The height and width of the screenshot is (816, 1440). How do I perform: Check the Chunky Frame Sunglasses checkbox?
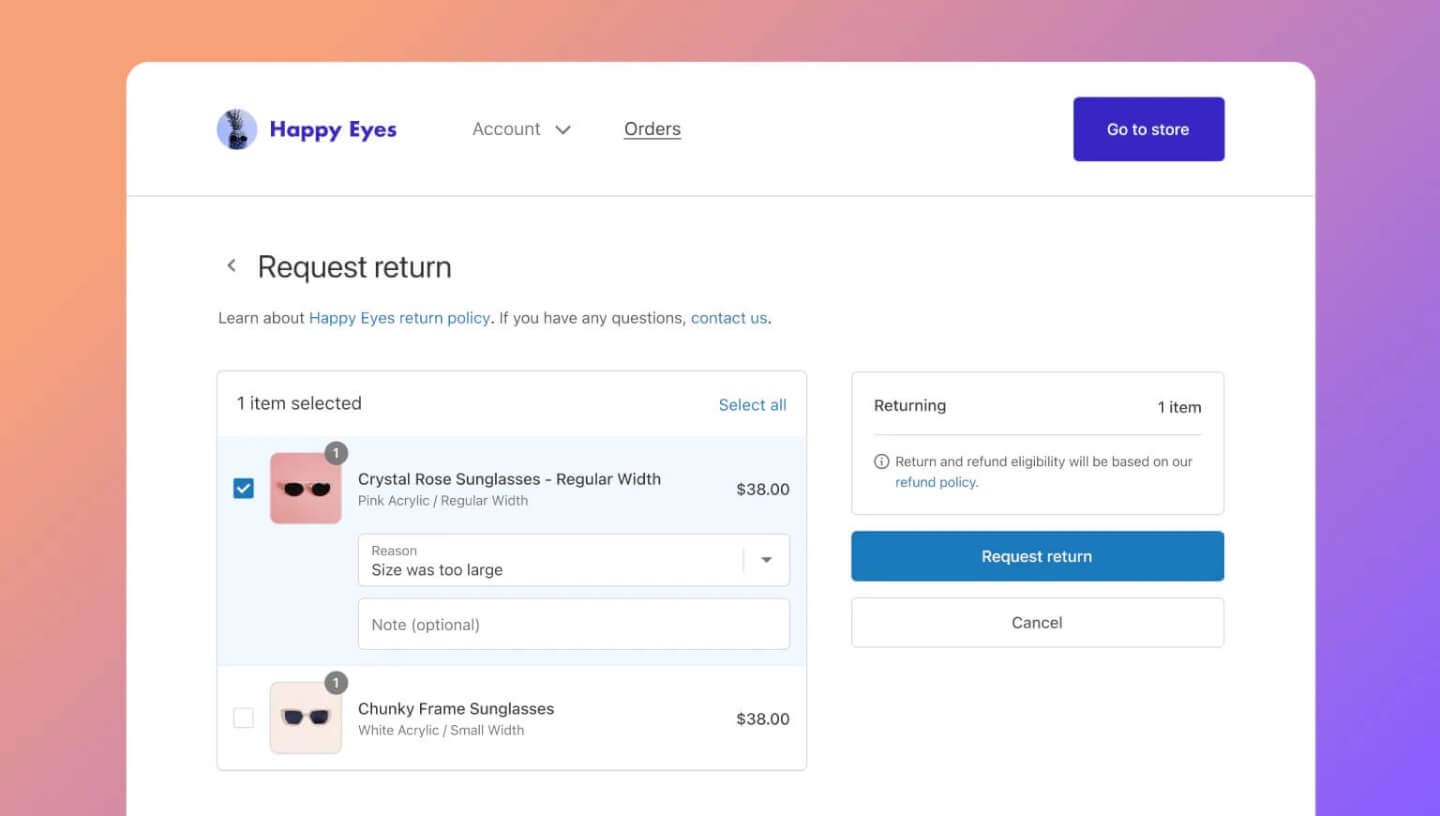243,718
